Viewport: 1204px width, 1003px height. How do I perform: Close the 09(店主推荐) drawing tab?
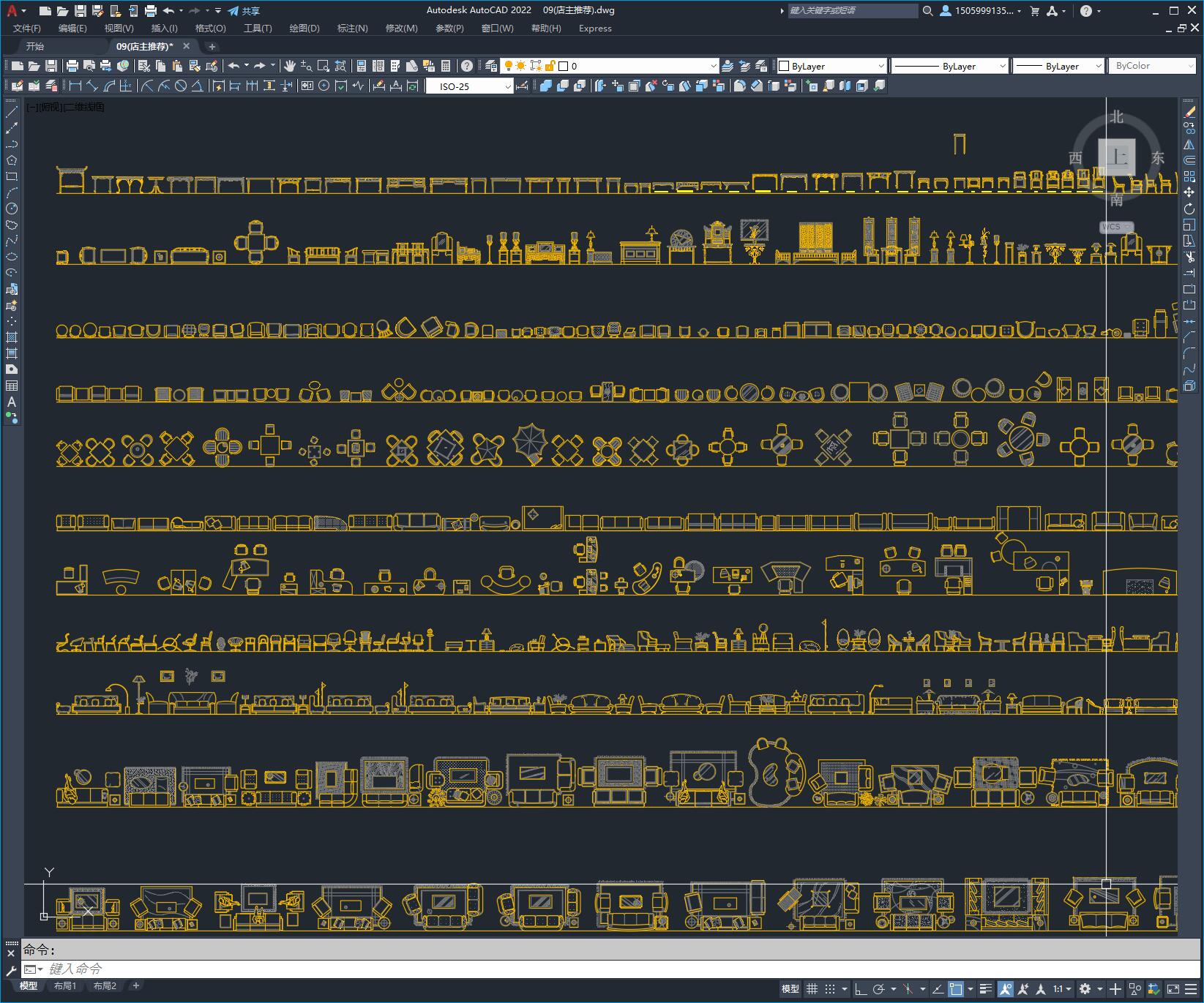186,46
